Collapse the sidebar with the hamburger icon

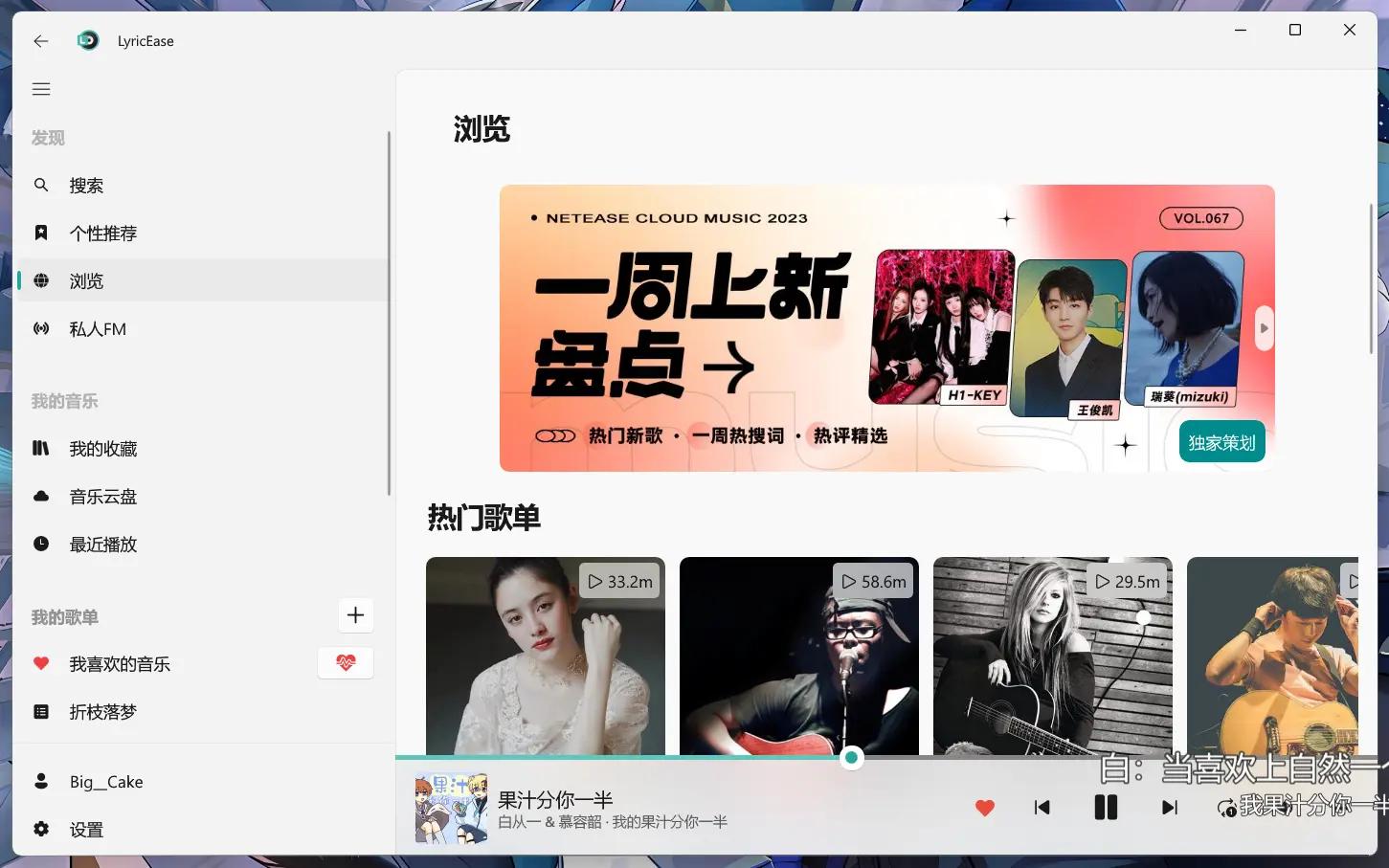(x=41, y=89)
